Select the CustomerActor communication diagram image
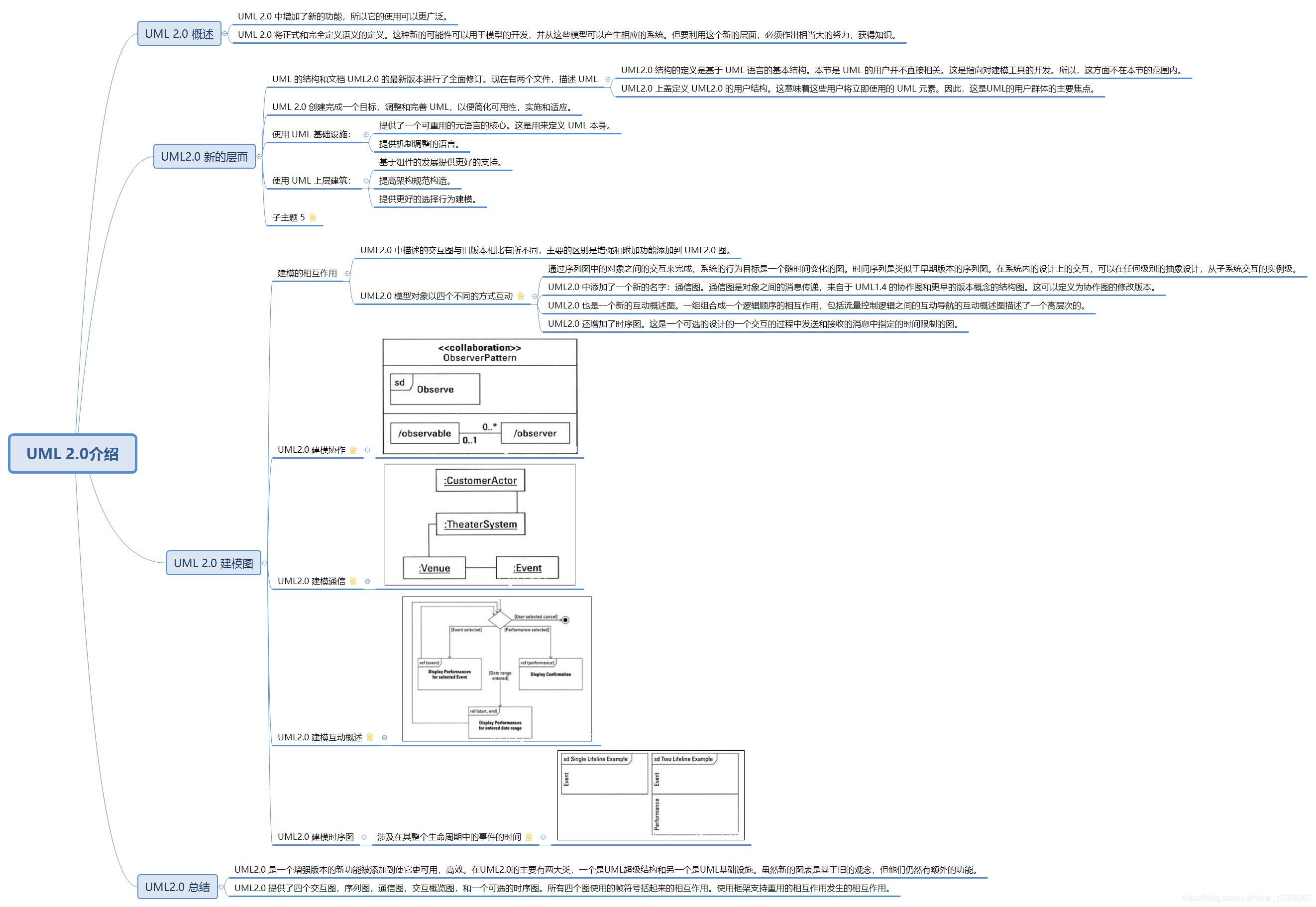 (480, 524)
